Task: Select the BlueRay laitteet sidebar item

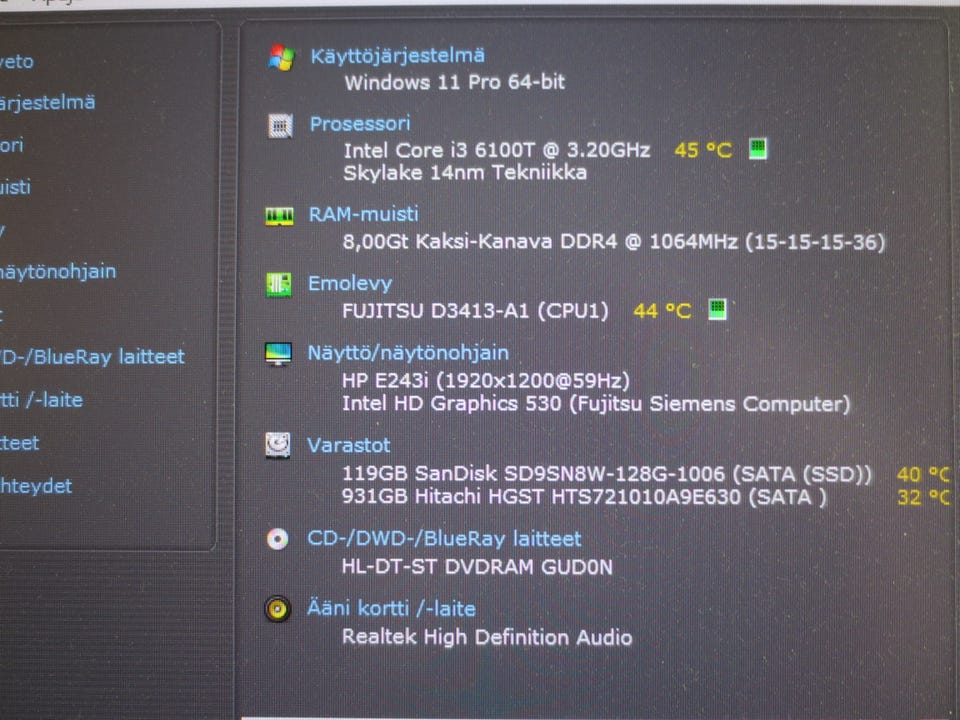Action: (92, 357)
